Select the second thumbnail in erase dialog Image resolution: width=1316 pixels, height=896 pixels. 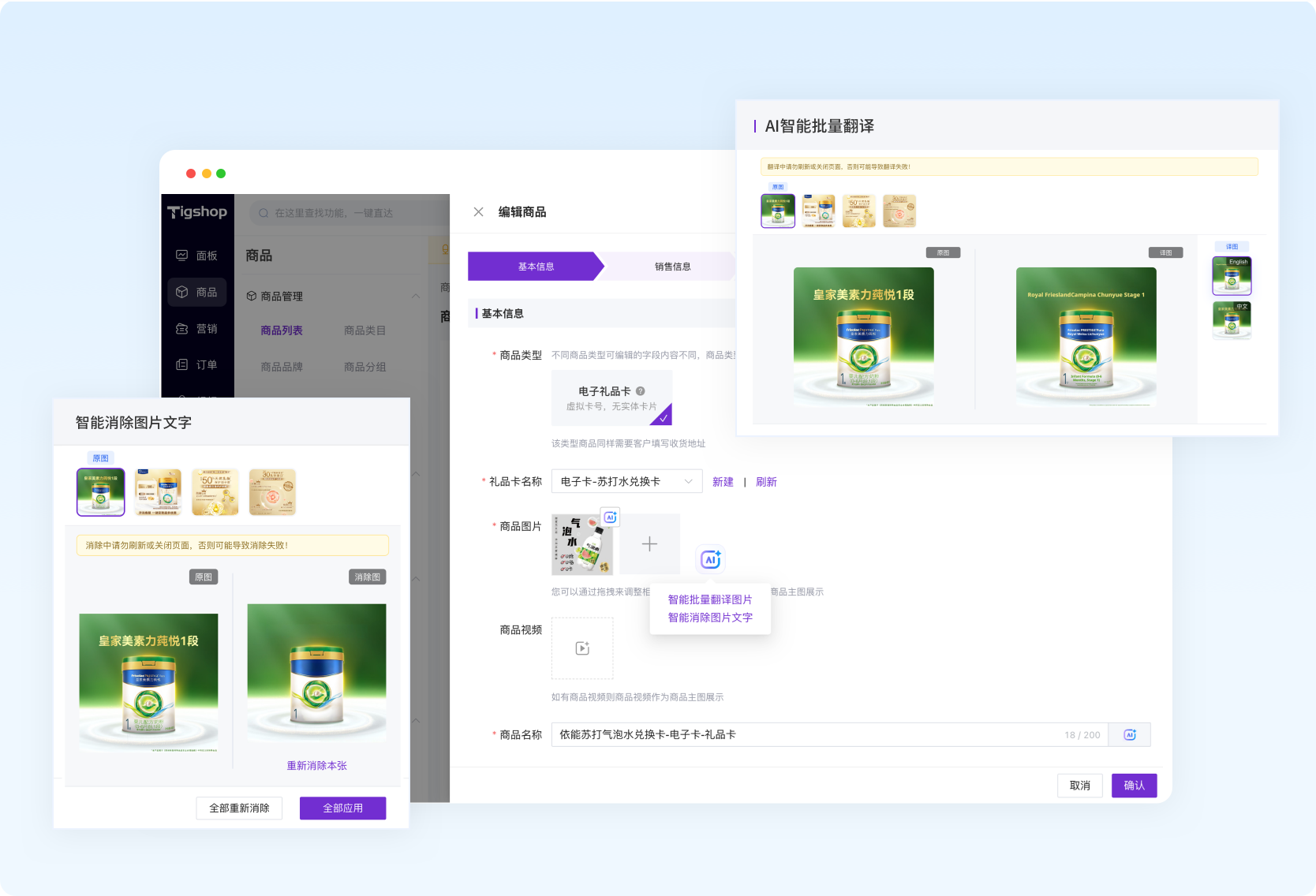click(158, 492)
